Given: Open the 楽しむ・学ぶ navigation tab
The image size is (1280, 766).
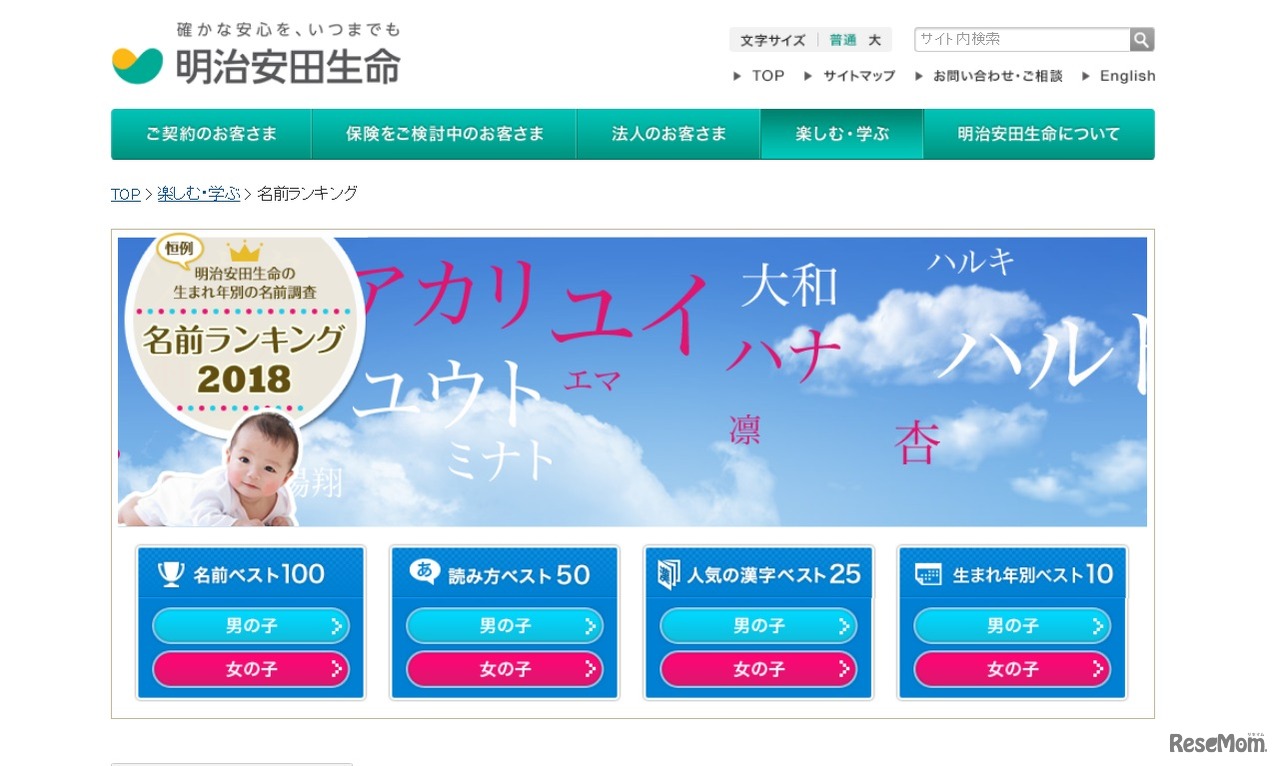Looking at the screenshot, I should (x=842, y=134).
